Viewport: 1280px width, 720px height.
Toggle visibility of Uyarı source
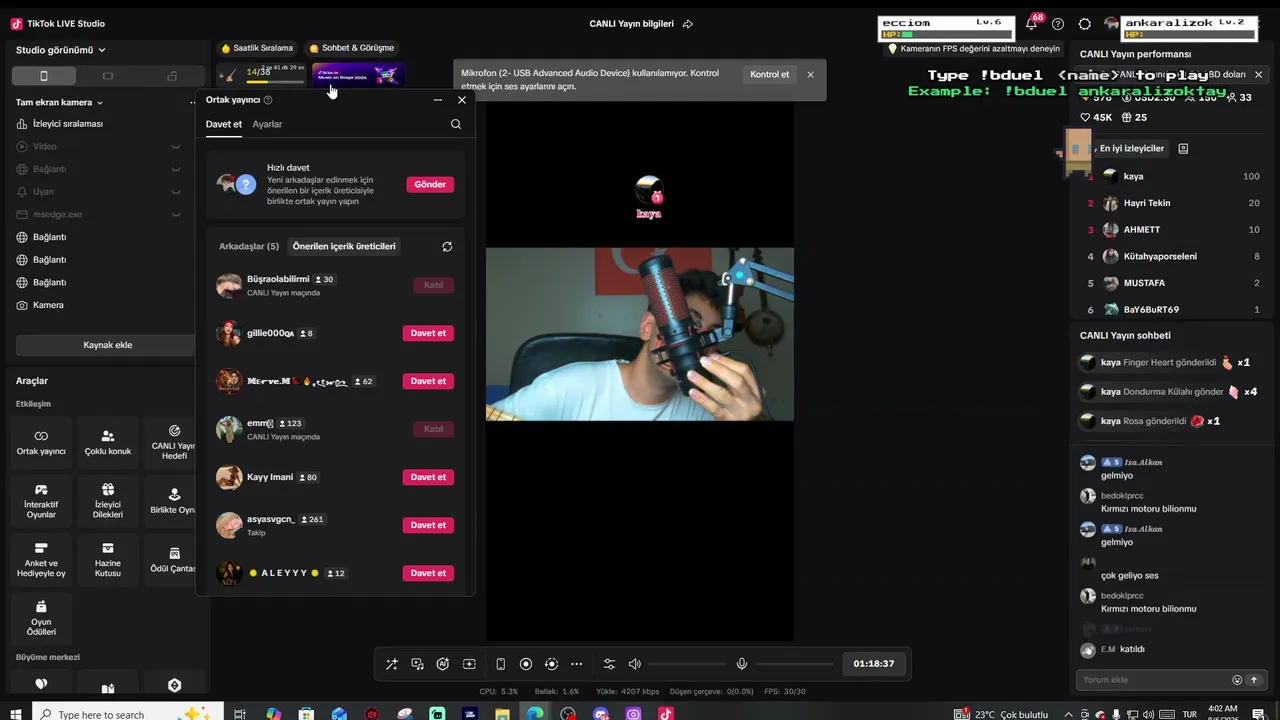pos(176,191)
